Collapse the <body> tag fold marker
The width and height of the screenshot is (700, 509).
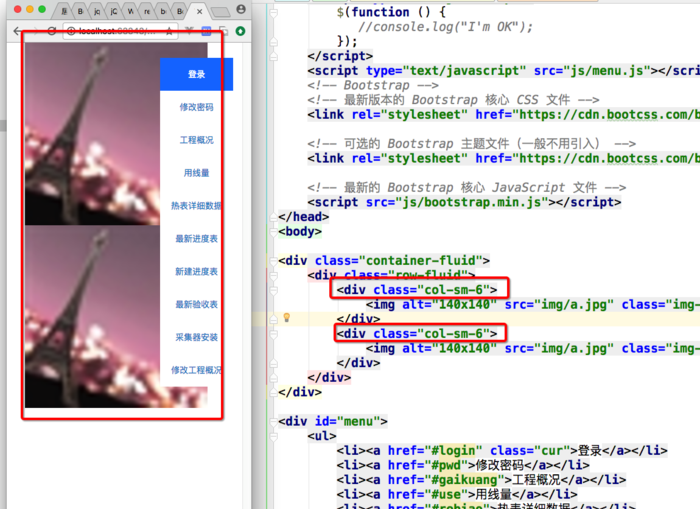[273, 232]
